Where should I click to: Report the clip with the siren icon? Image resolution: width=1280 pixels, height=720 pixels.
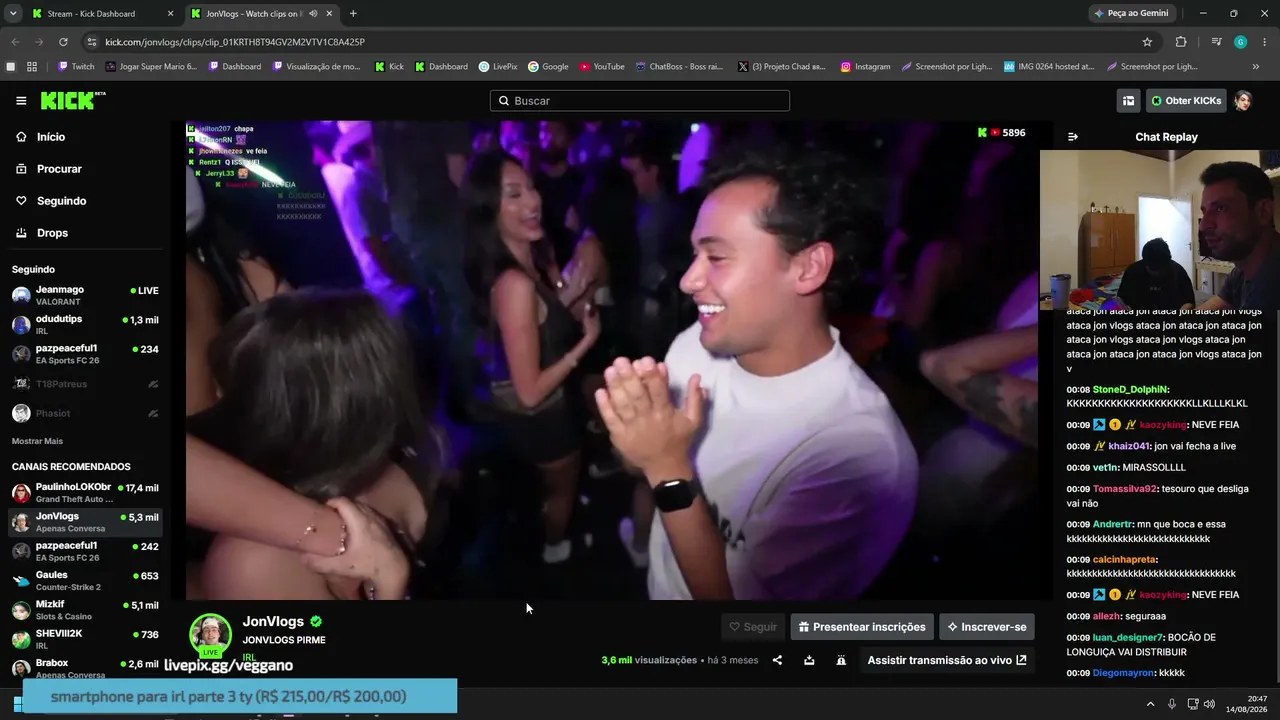(841, 660)
